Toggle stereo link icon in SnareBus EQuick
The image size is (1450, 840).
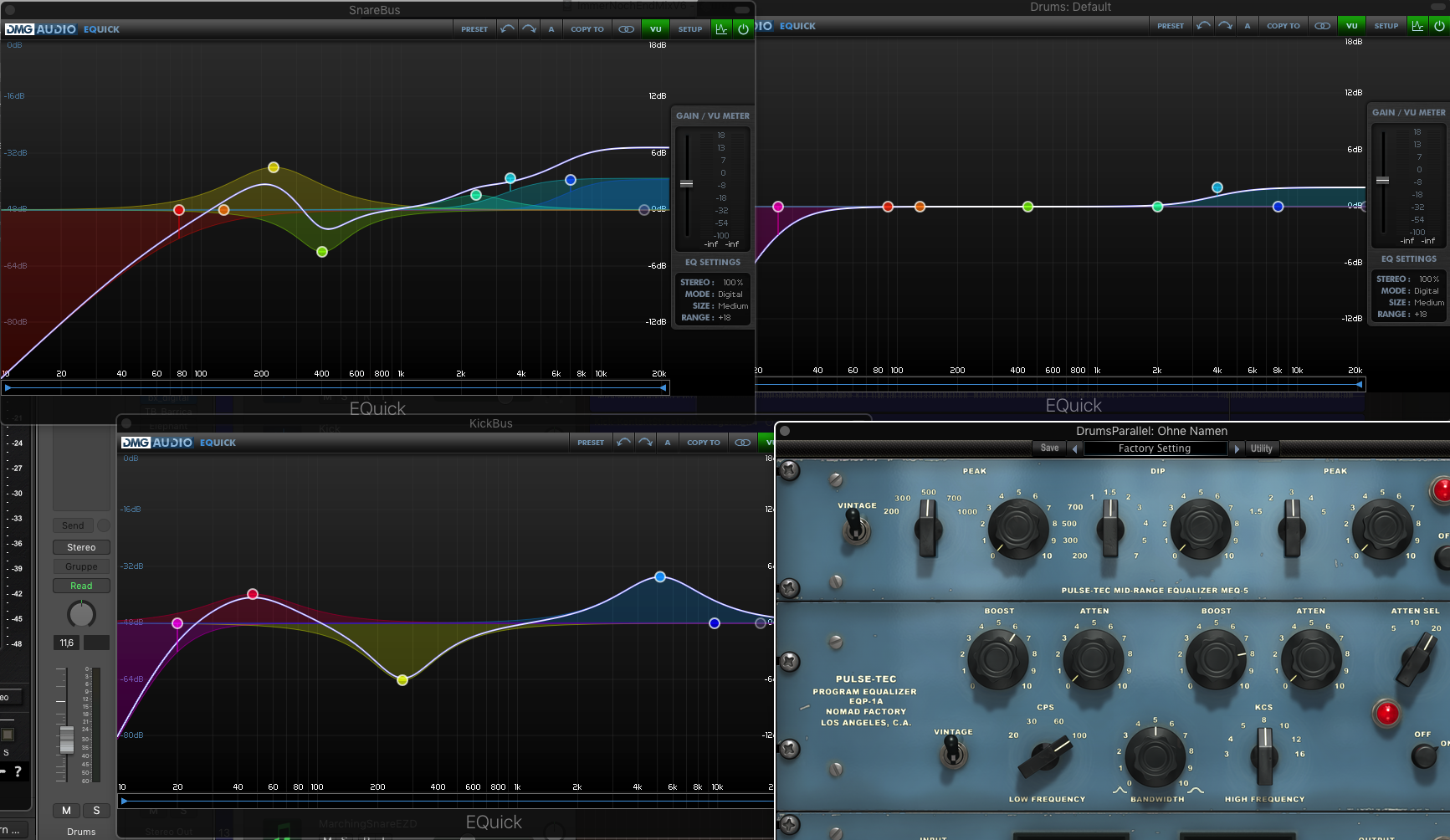click(626, 28)
